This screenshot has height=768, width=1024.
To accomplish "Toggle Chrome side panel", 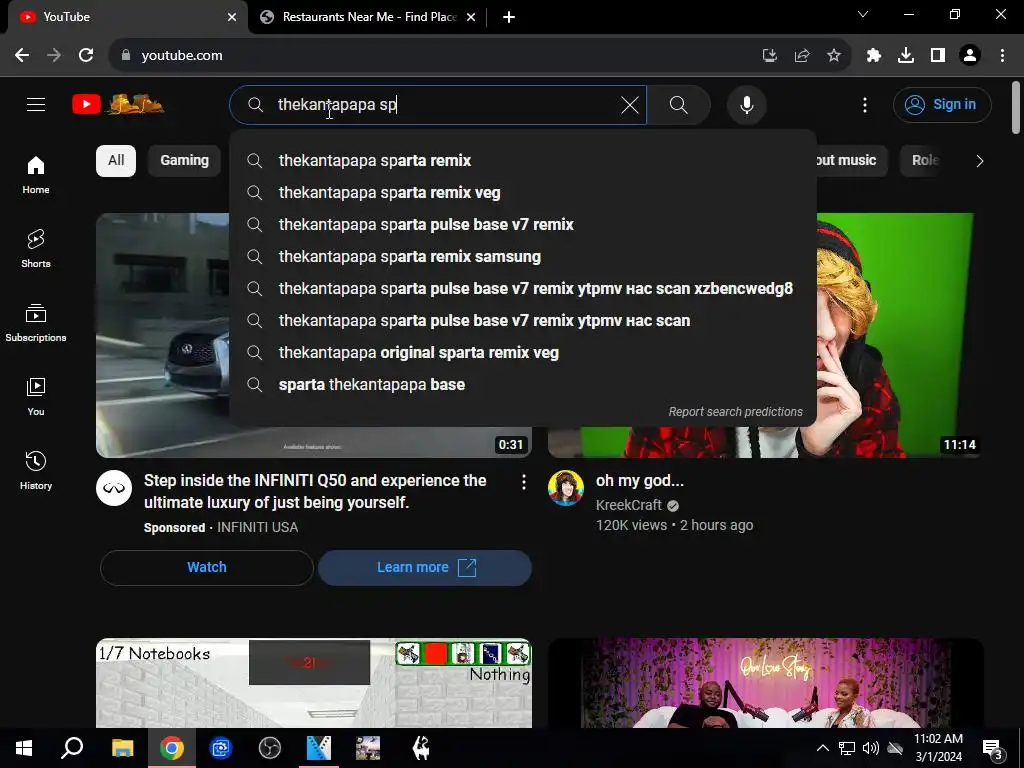I will pyautogui.click(x=938, y=56).
